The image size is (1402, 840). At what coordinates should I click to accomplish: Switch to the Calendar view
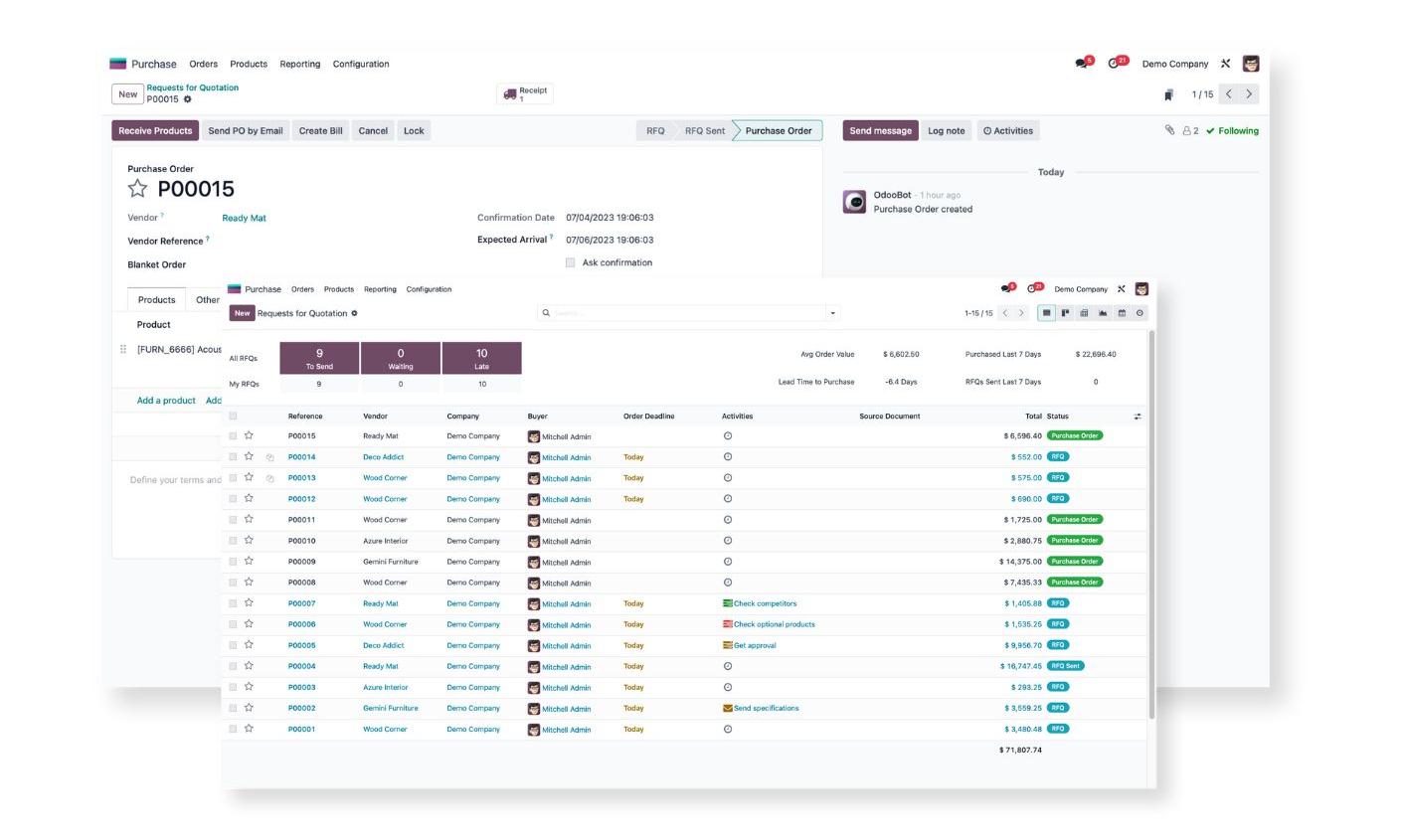tap(1120, 312)
